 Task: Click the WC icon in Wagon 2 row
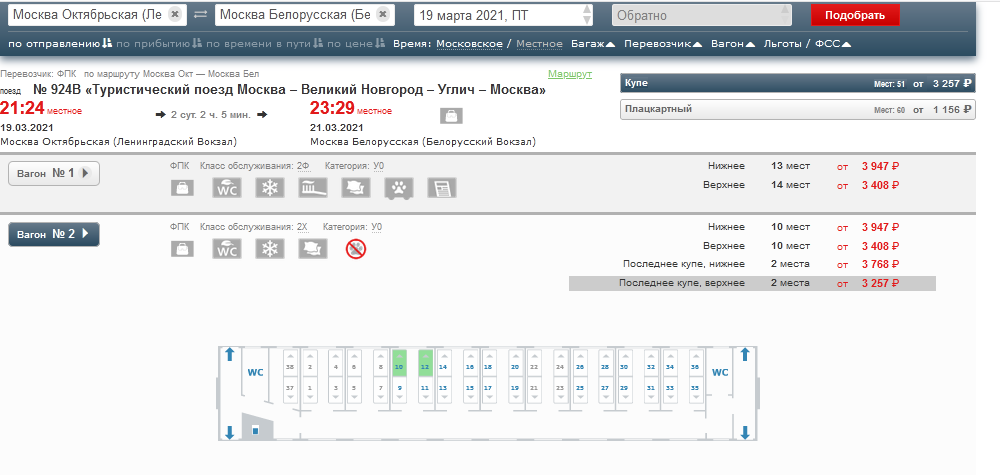click(226, 248)
